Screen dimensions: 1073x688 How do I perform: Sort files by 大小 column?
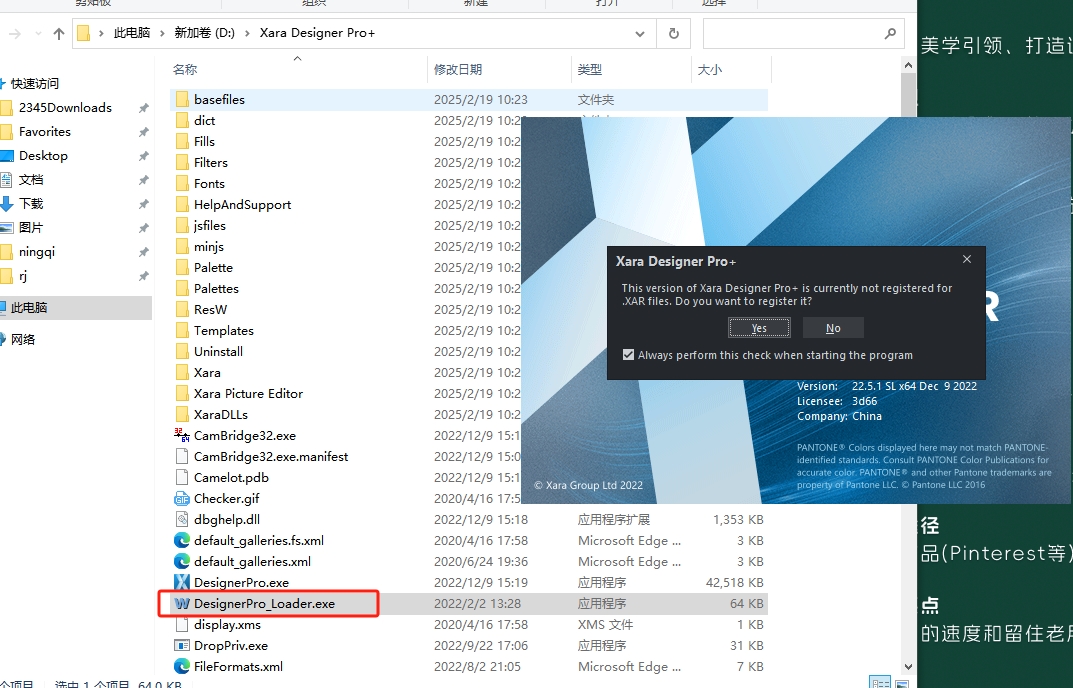point(710,69)
